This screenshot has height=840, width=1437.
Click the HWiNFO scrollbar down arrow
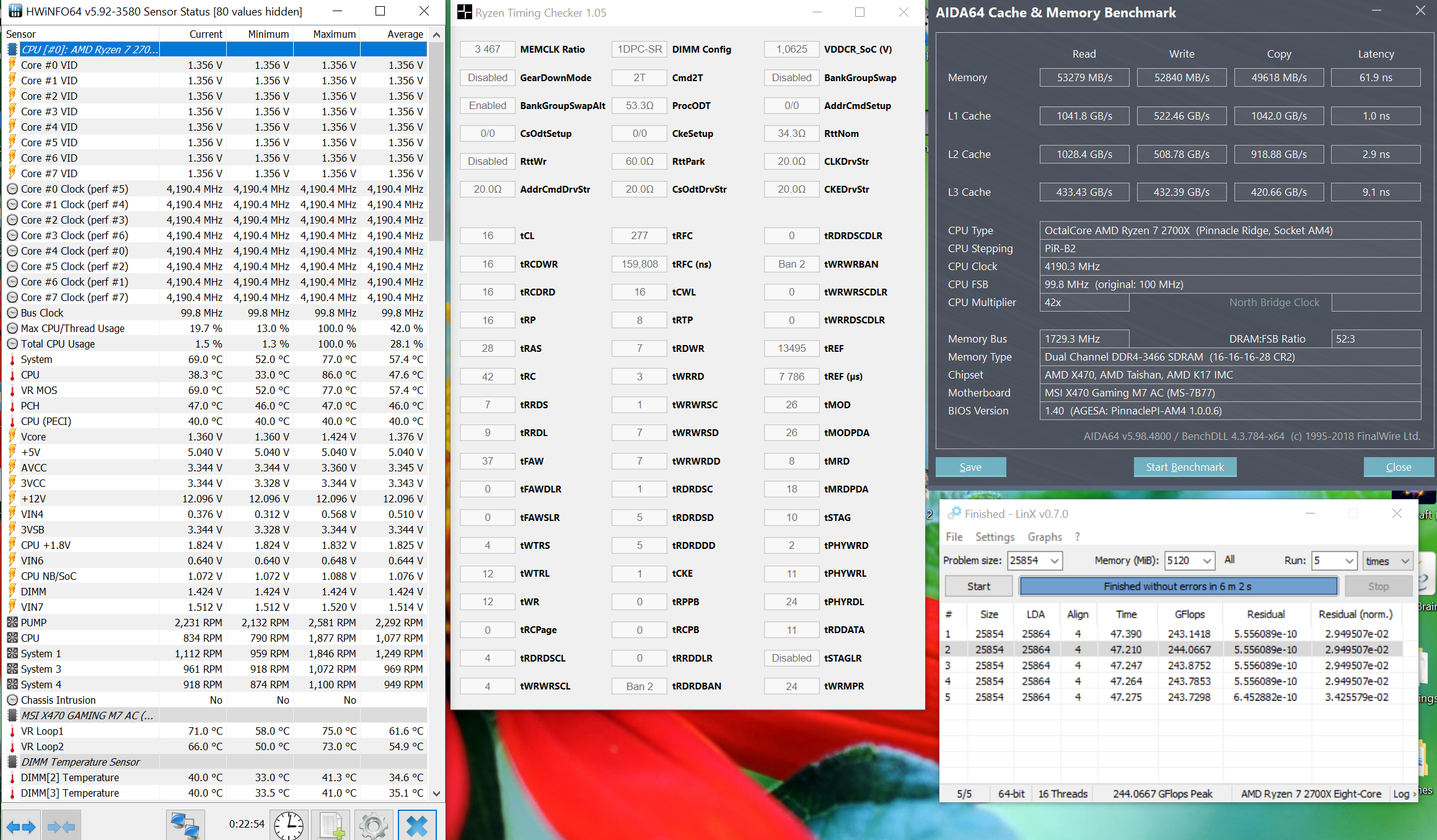(x=436, y=793)
